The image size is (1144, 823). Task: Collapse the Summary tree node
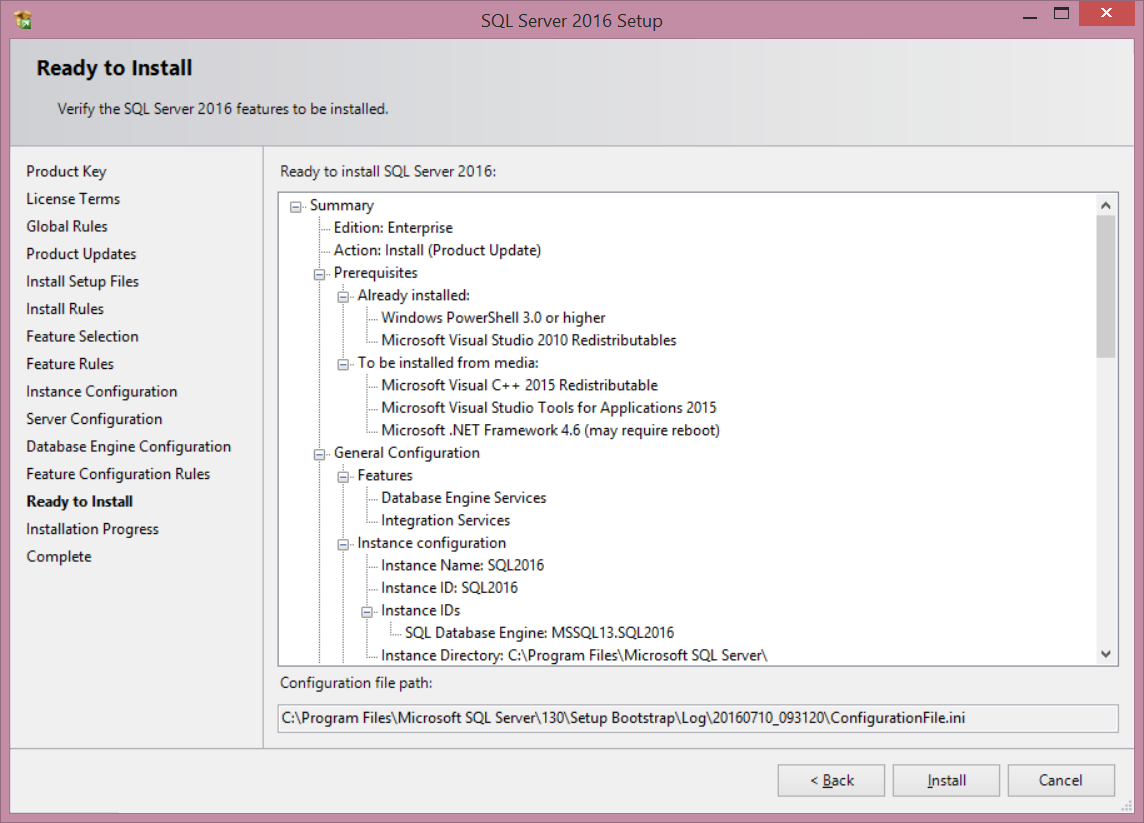pyautogui.click(x=295, y=207)
